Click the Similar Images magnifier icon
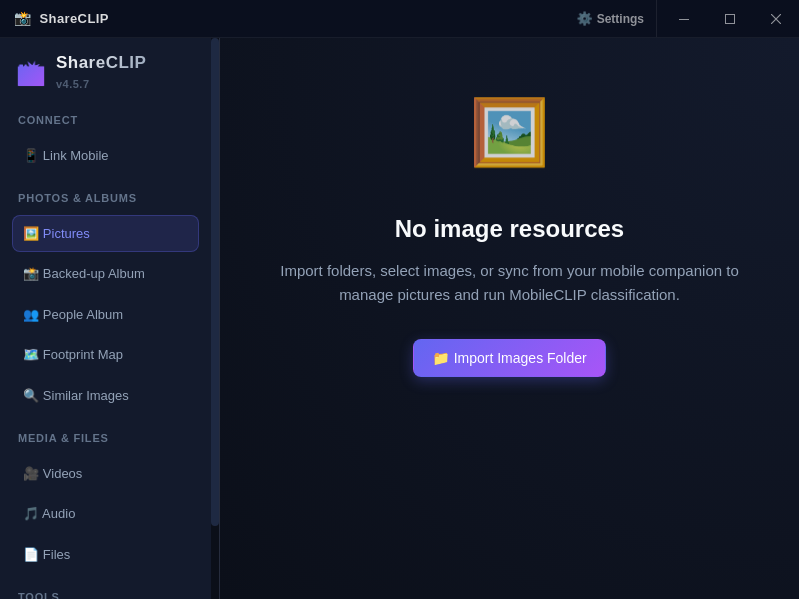This screenshot has width=799, height=599. click(x=31, y=395)
